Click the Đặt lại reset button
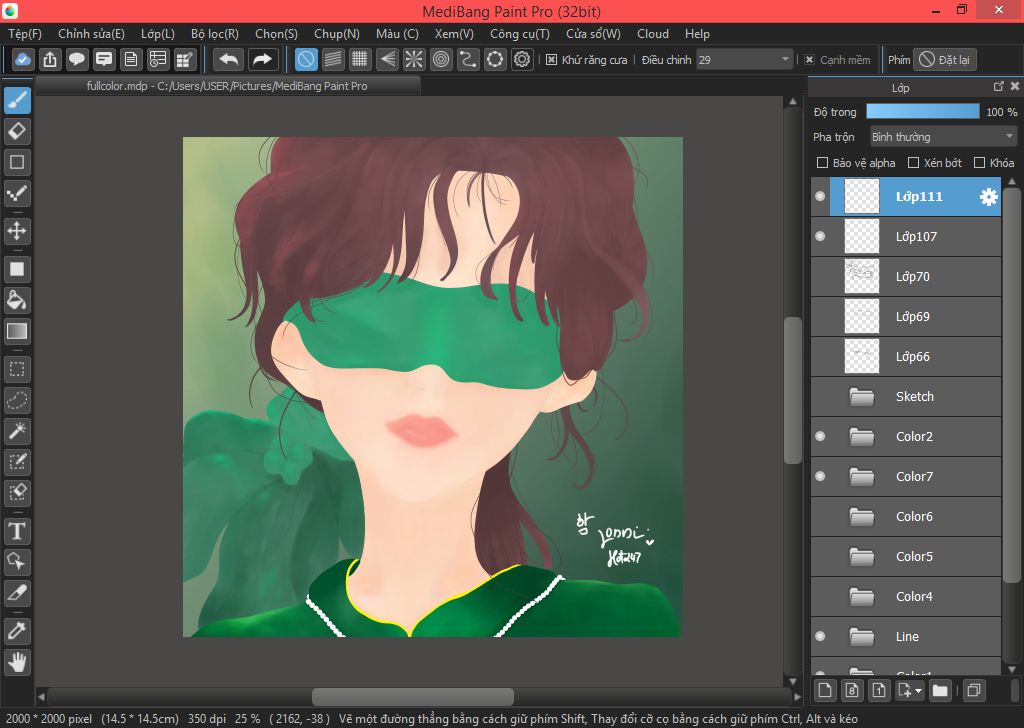Screen dimensions: 1024x728 tap(944, 59)
